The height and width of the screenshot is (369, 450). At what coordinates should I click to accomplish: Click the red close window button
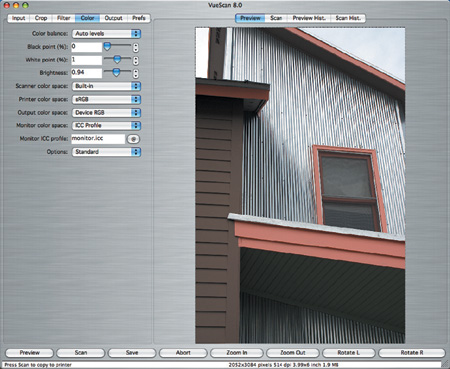pyautogui.click(x=7, y=5)
